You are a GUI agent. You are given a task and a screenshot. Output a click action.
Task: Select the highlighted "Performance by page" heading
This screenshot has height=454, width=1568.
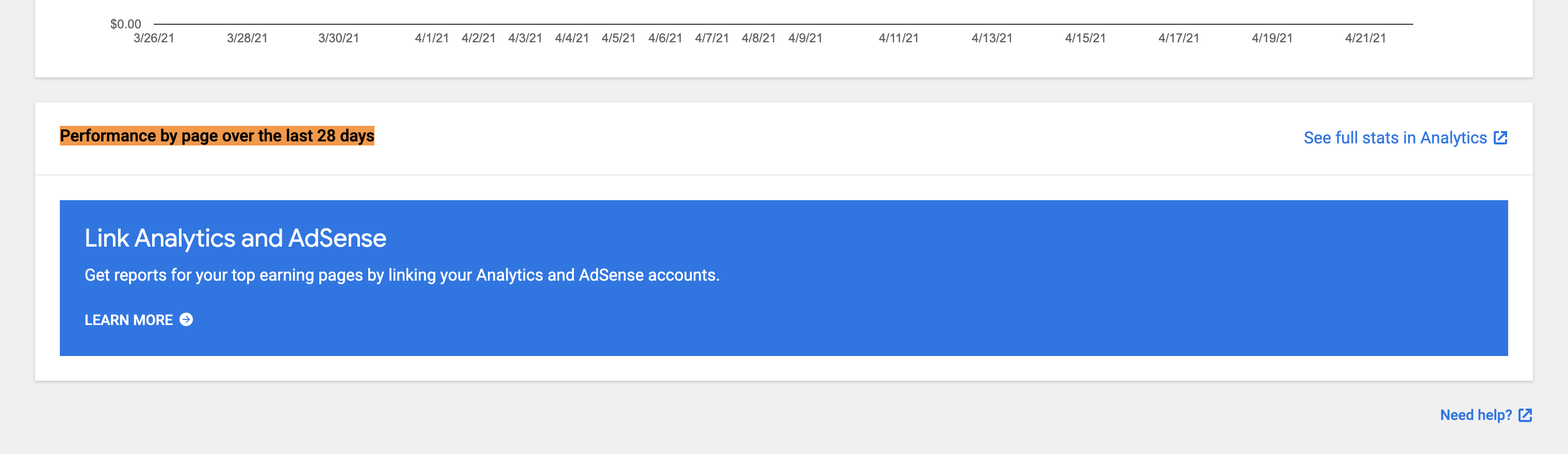click(x=217, y=136)
